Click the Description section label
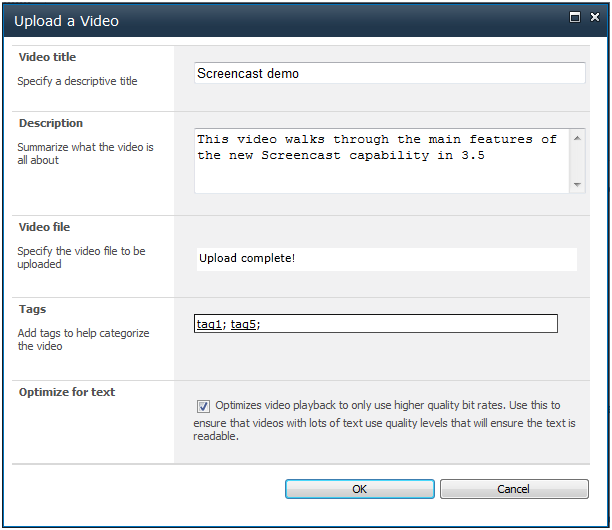This screenshot has height=530, width=612. click(x=51, y=123)
